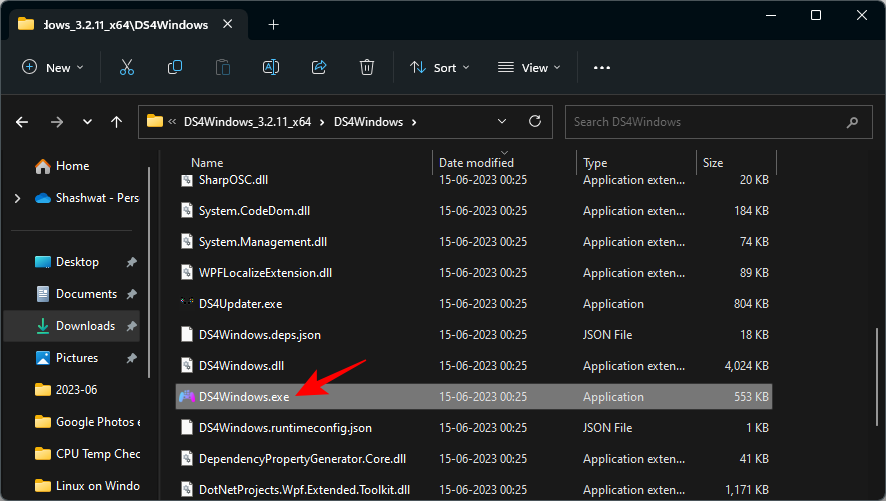
Task: Open recent locations dropdown chevron
Action: pos(87,122)
